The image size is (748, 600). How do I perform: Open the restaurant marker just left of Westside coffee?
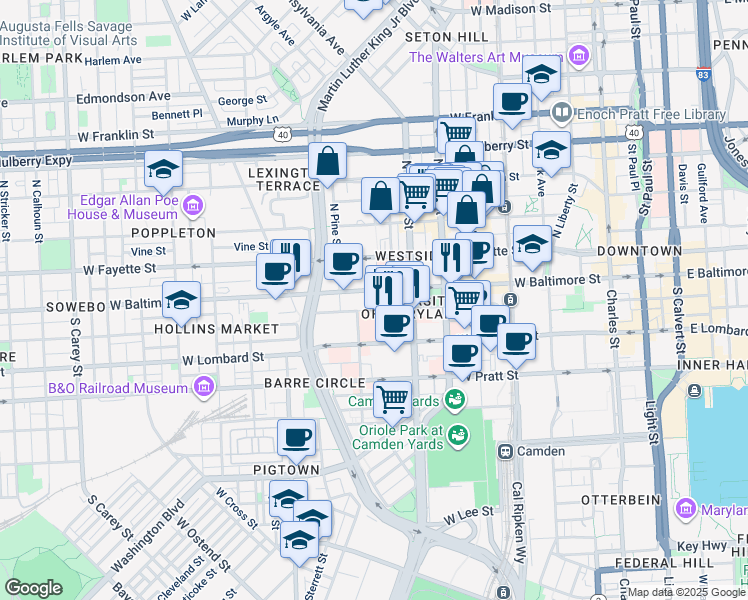[451, 259]
